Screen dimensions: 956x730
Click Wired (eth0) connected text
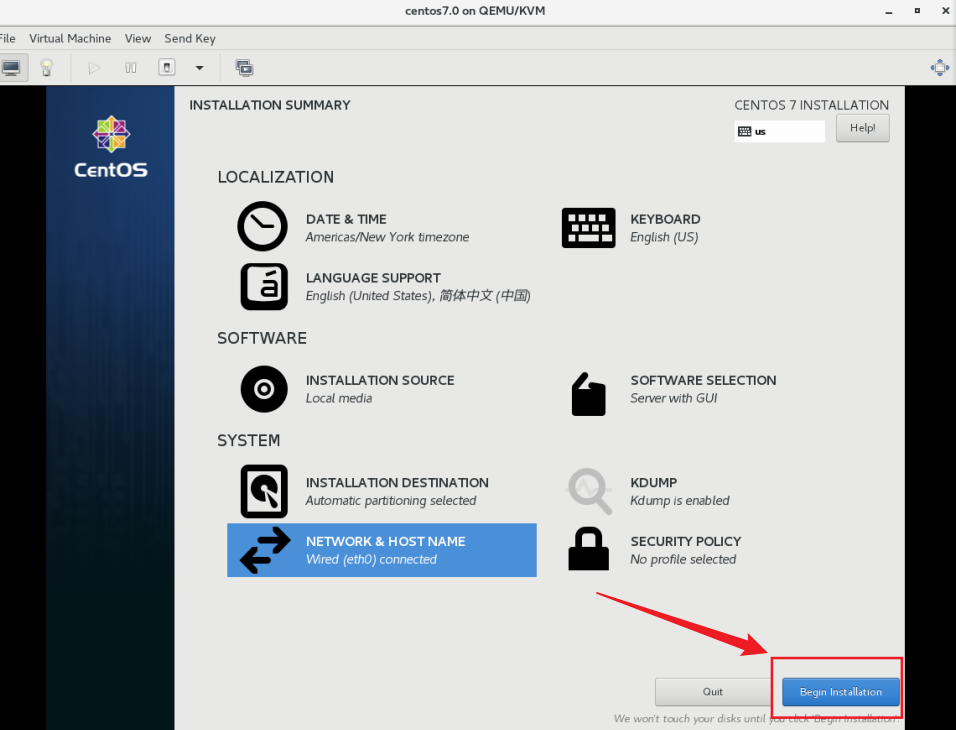point(371,559)
